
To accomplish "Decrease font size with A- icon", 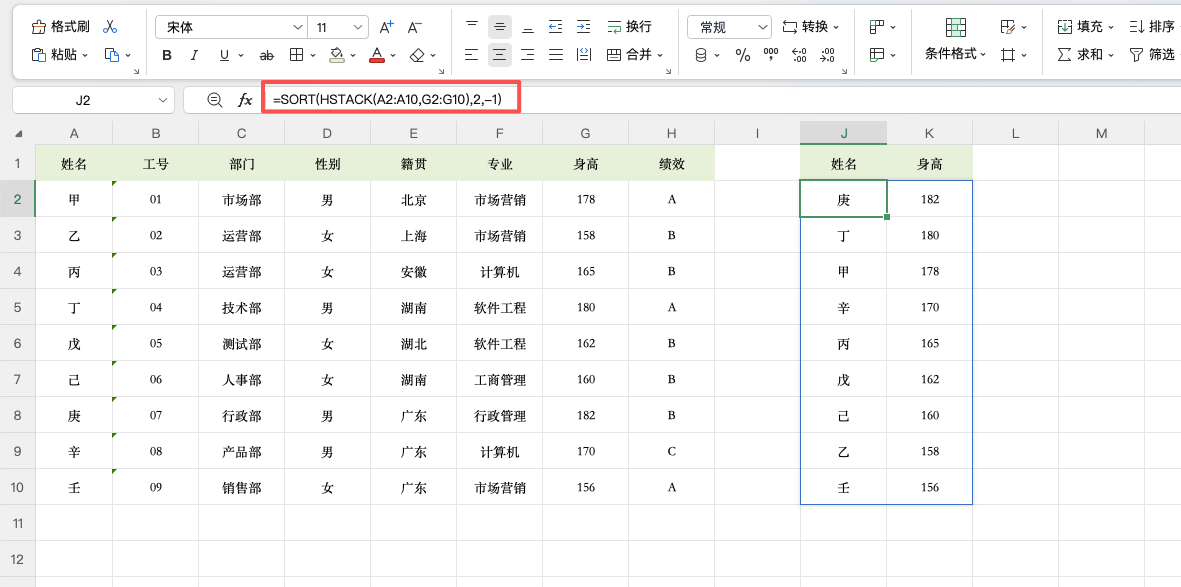I will pyautogui.click(x=414, y=27).
